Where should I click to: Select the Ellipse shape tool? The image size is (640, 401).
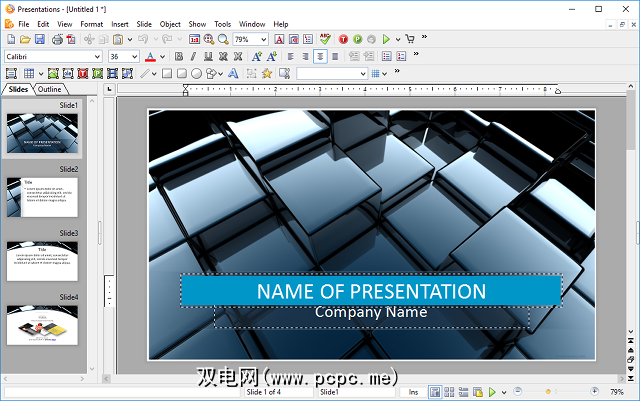[197, 73]
